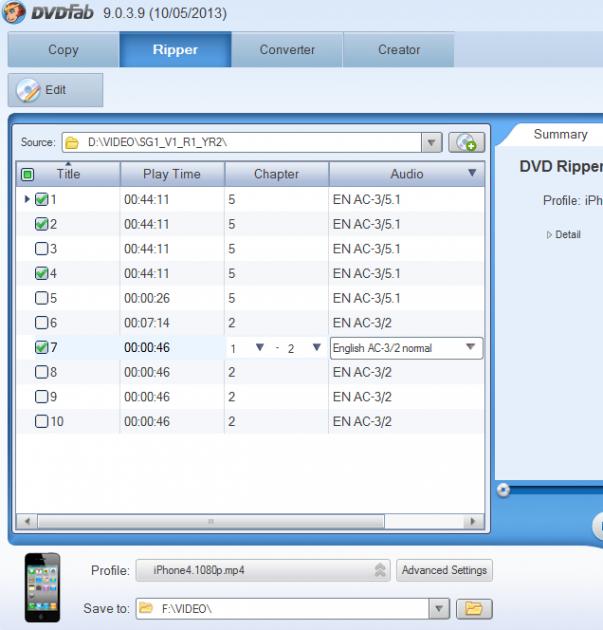Click the double chevron icon in Profile field

(x=380, y=570)
